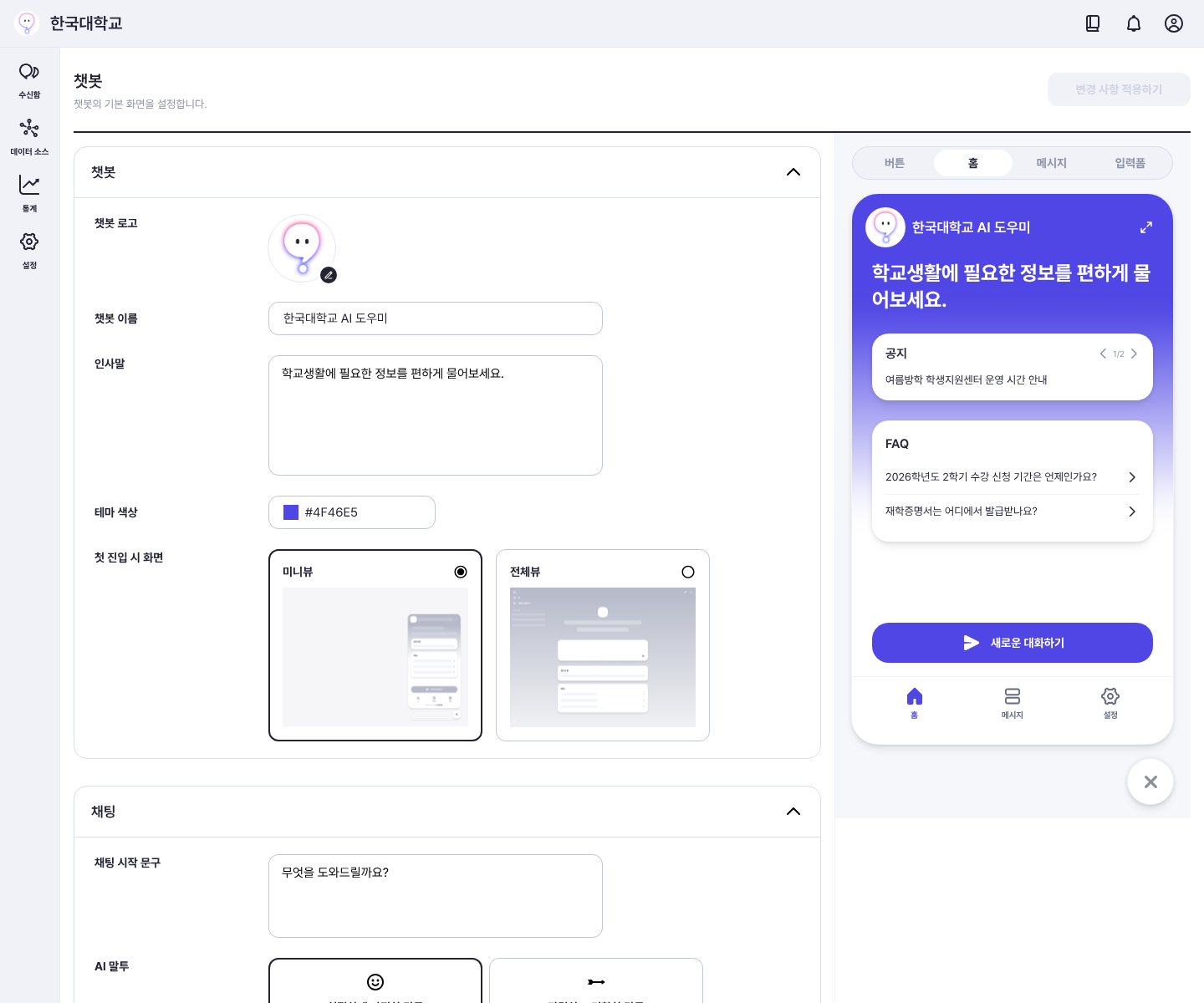Click the 전체뷰 preview thumbnail
Image resolution: width=1204 pixels, height=1003 pixels.
click(603, 657)
